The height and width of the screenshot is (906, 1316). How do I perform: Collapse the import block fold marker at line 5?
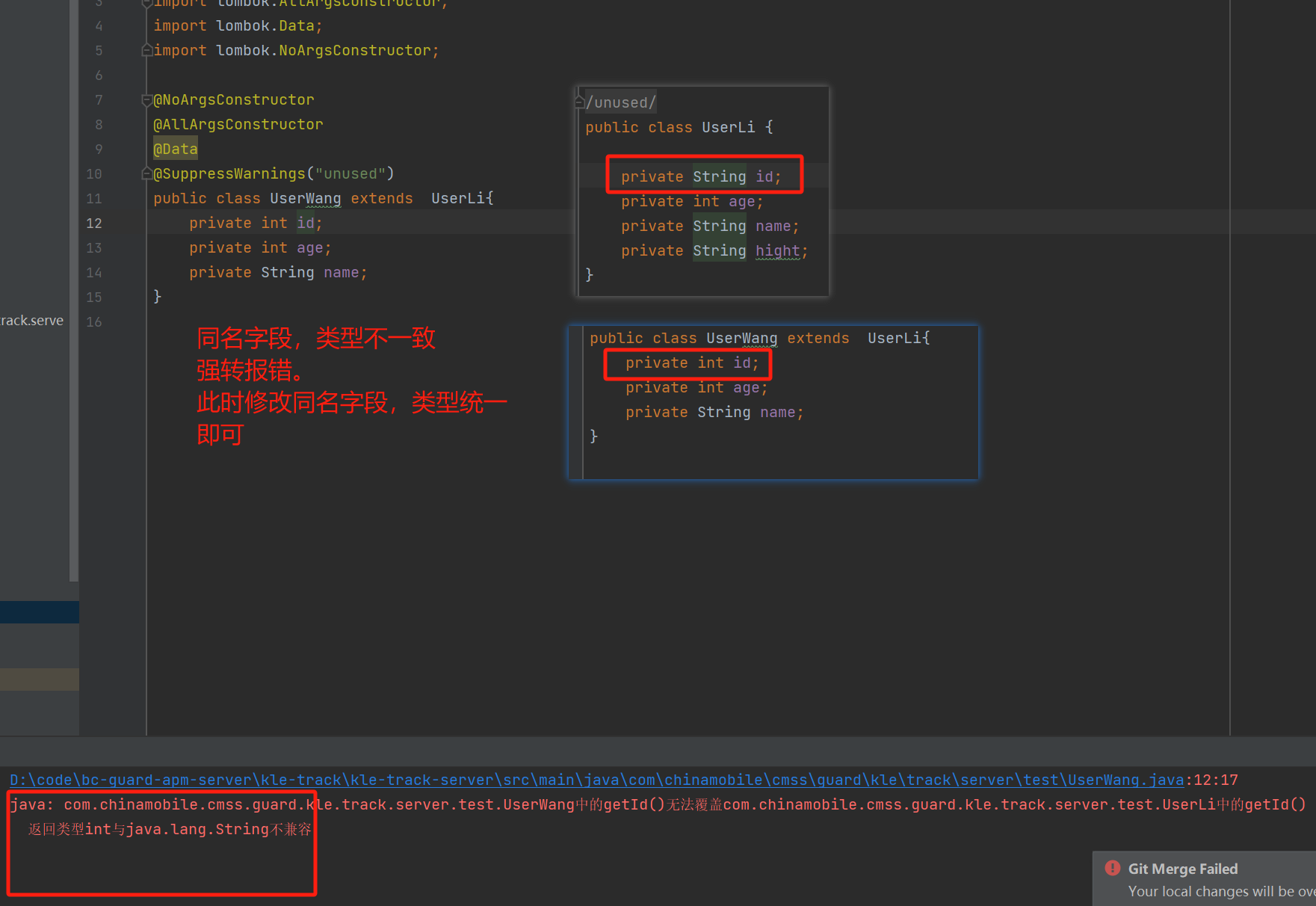(147, 50)
